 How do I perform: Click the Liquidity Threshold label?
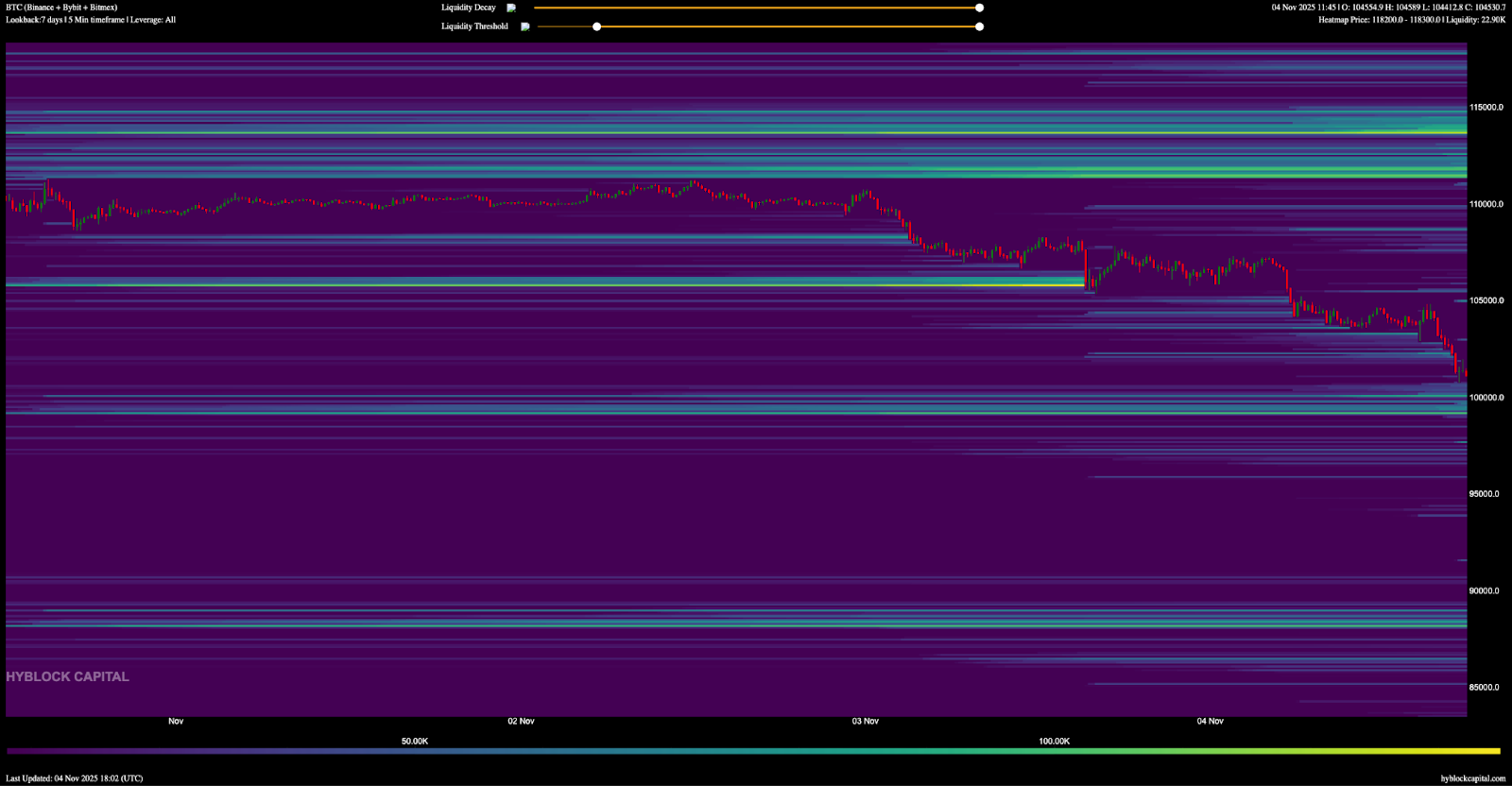coord(474,26)
